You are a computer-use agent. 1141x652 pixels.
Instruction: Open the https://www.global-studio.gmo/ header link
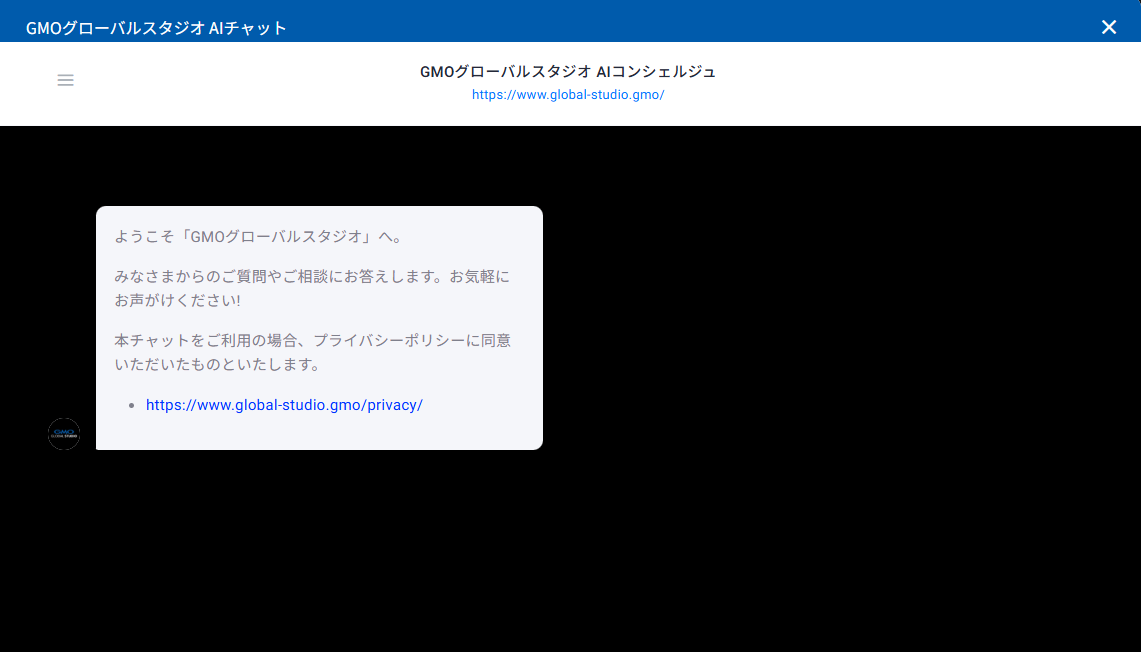(568, 94)
